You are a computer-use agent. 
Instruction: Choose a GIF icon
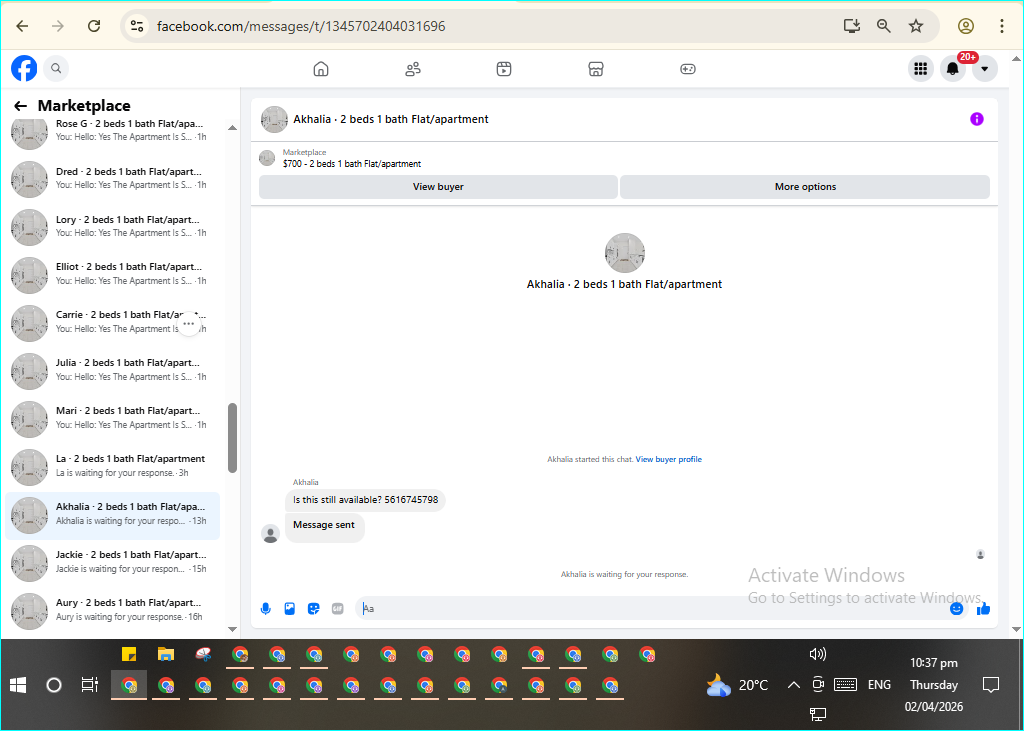click(x=338, y=609)
